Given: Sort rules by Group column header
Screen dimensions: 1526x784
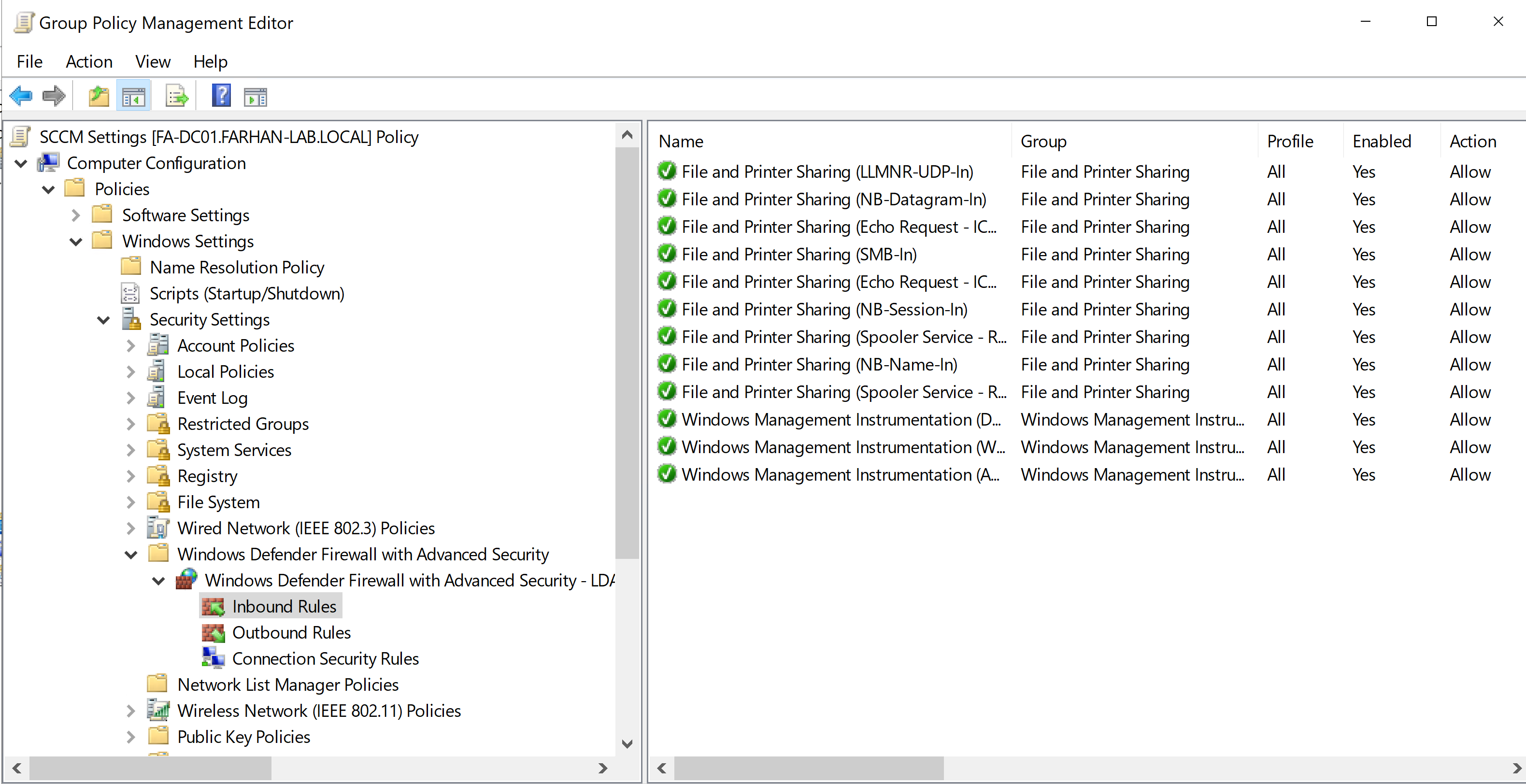Looking at the screenshot, I should pos(1043,141).
